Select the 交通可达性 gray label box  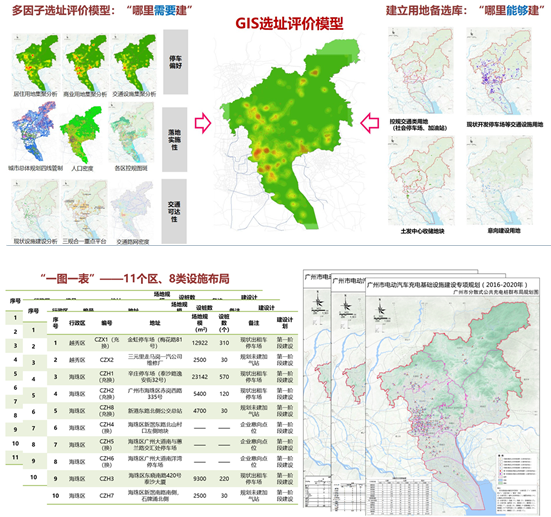point(174,211)
